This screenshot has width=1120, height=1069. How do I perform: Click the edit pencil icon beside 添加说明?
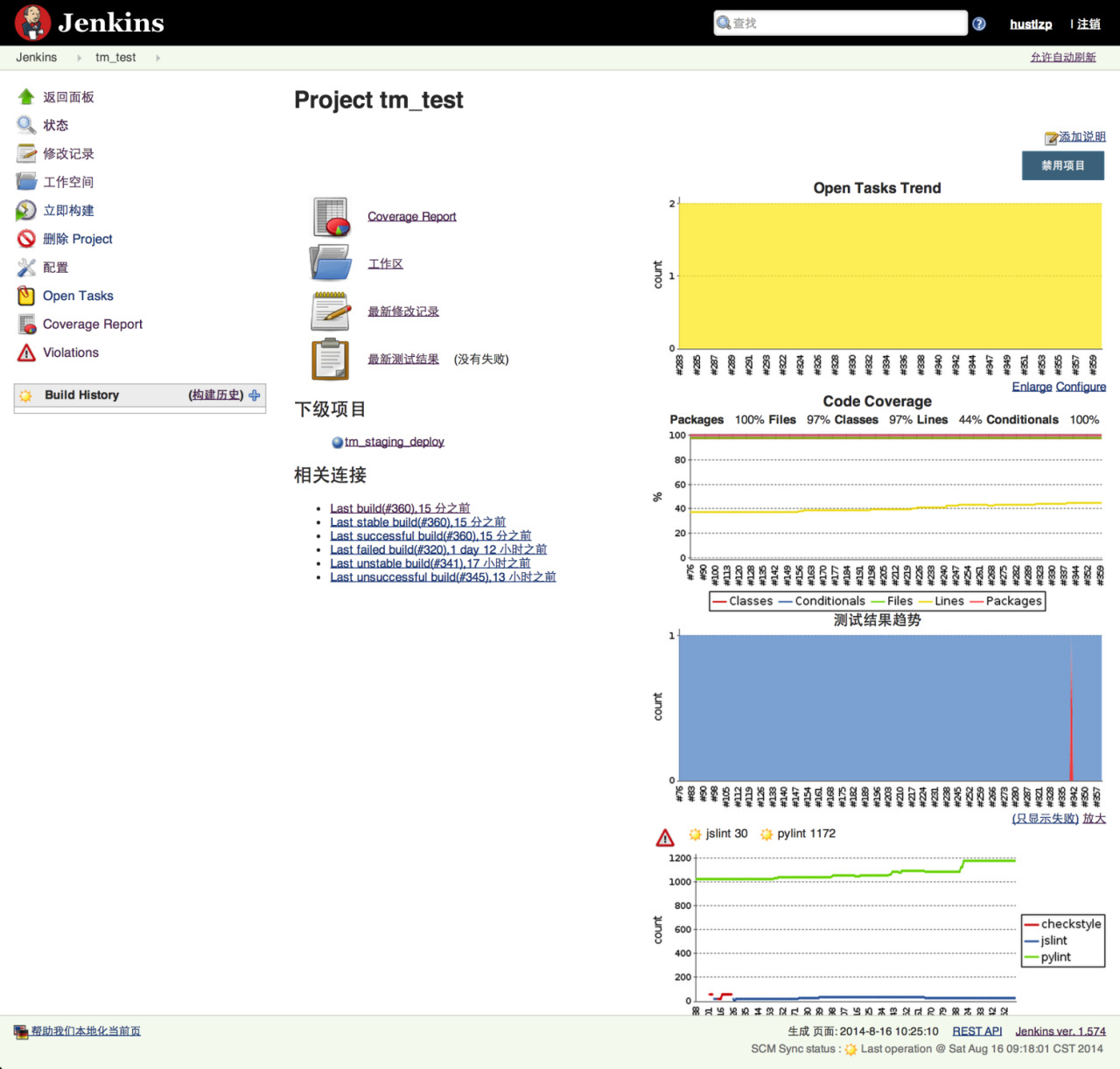1051,138
